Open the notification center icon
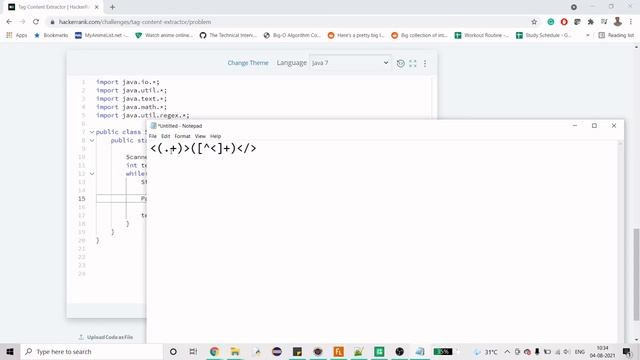Viewport: 640px width, 360px height. click(x=627, y=351)
